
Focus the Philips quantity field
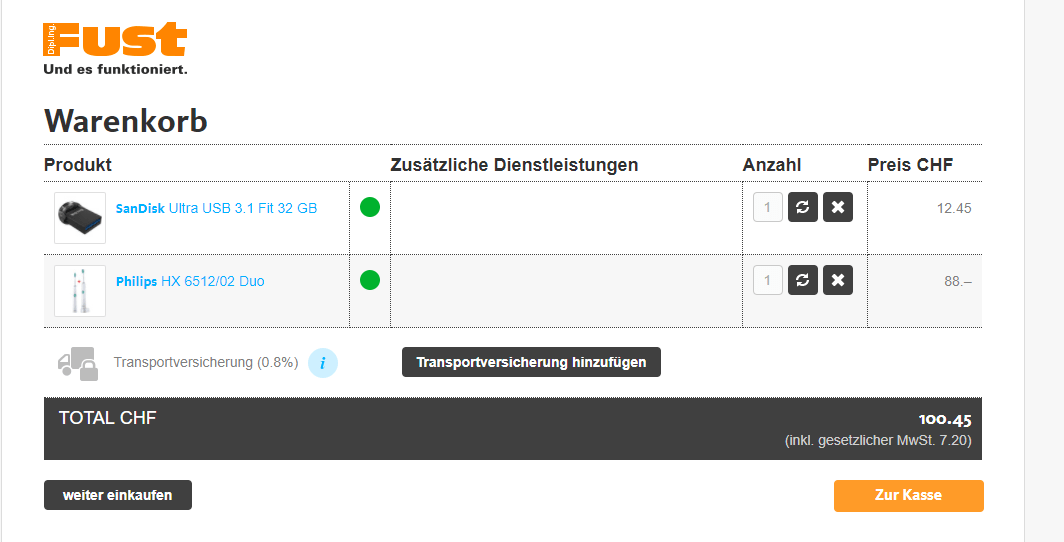coord(767,281)
